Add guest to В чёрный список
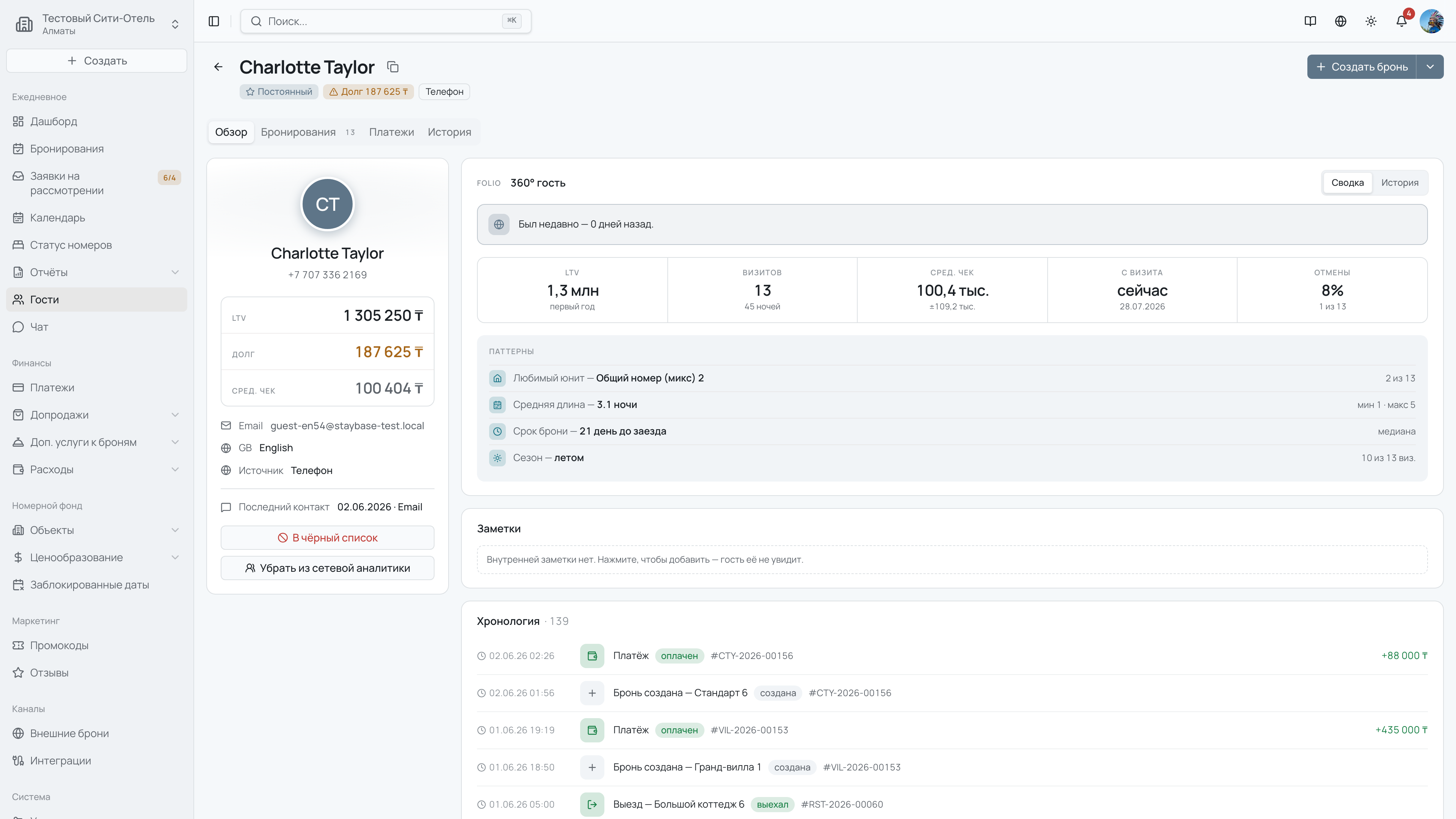1456x819 pixels. 327,538
